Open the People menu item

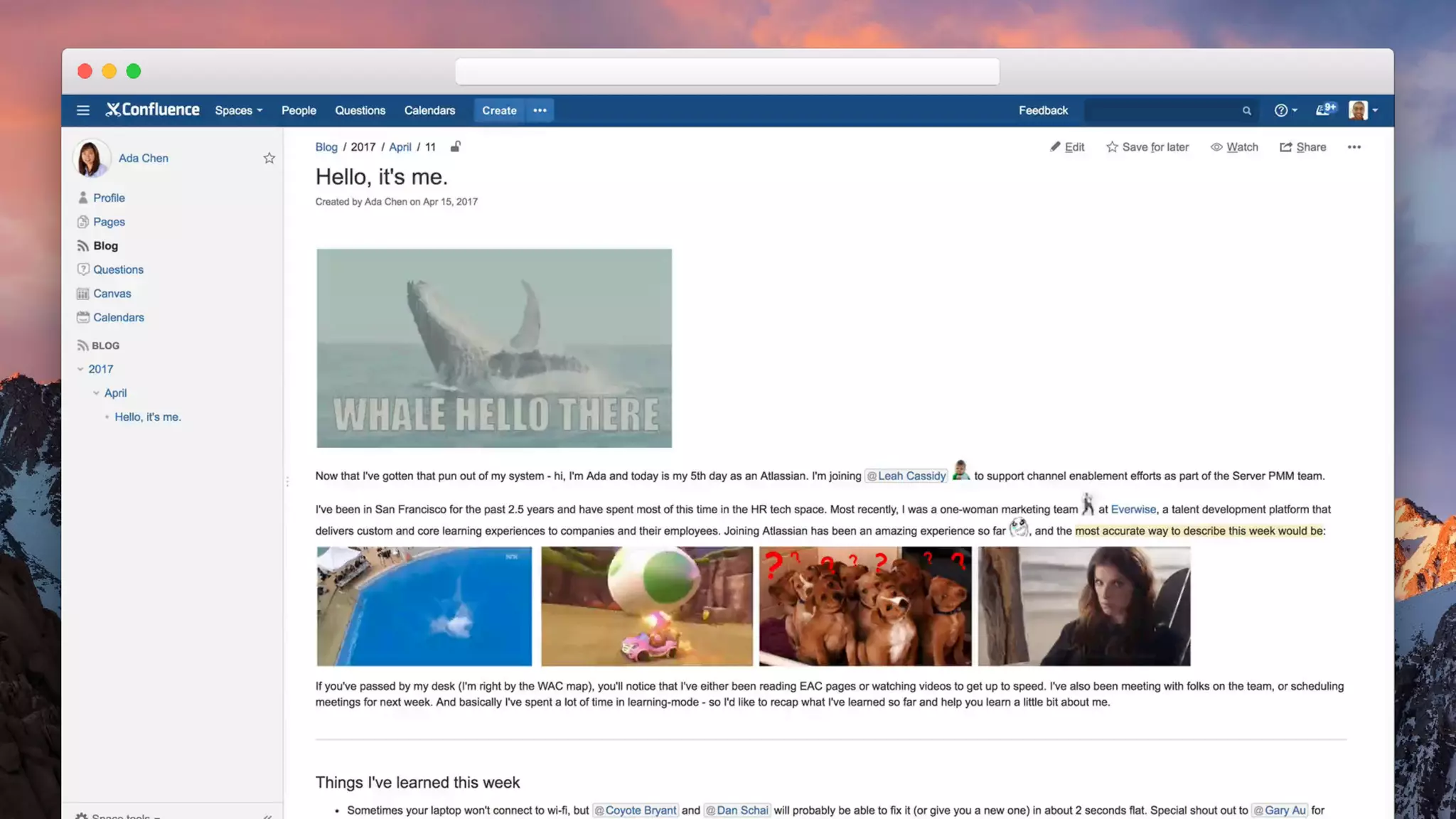pyautogui.click(x=299, y=110)
